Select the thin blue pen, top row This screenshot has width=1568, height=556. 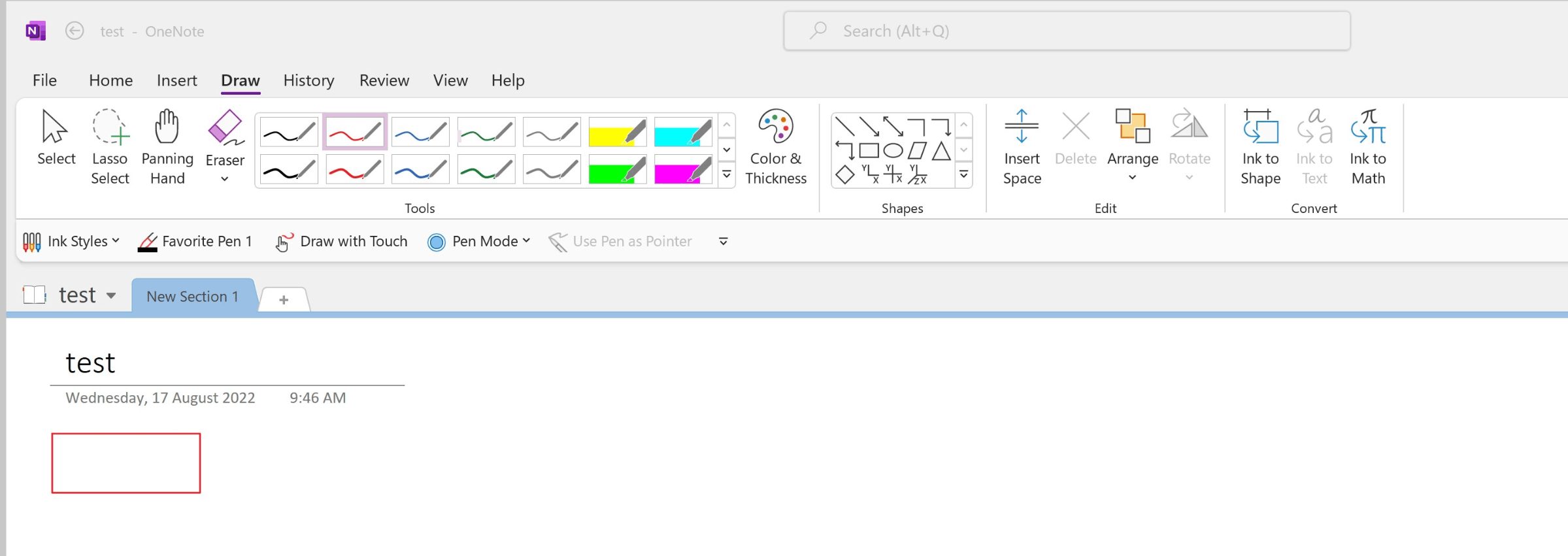[420, 133]
